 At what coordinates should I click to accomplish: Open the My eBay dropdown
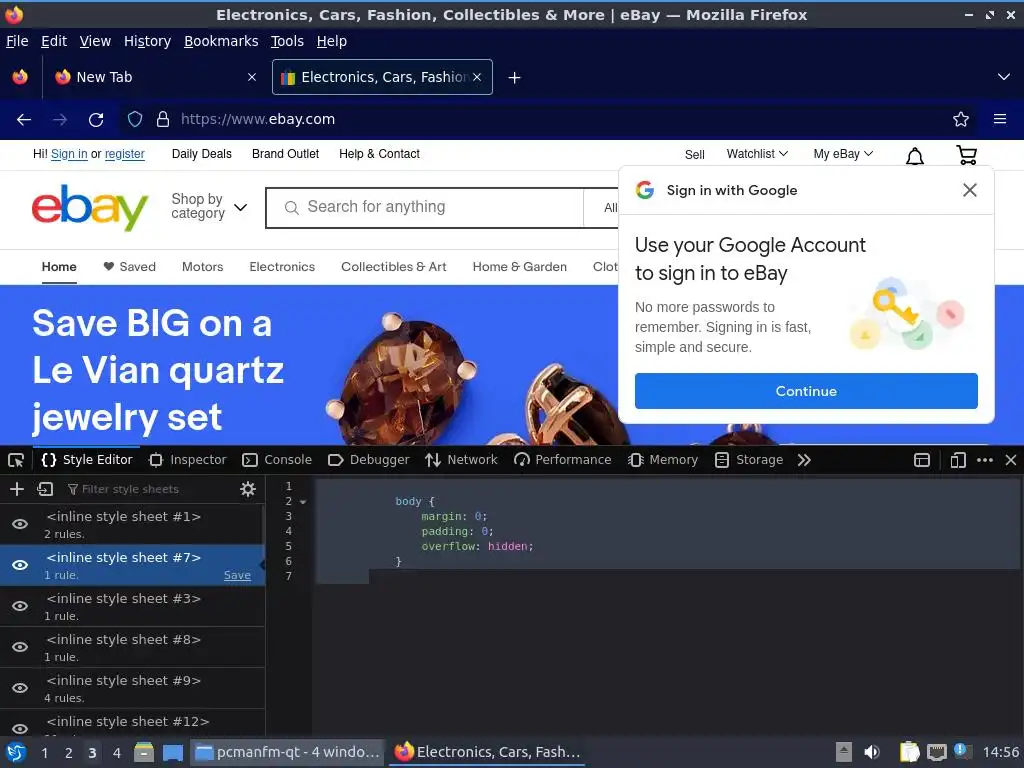(x=843, y=154)
